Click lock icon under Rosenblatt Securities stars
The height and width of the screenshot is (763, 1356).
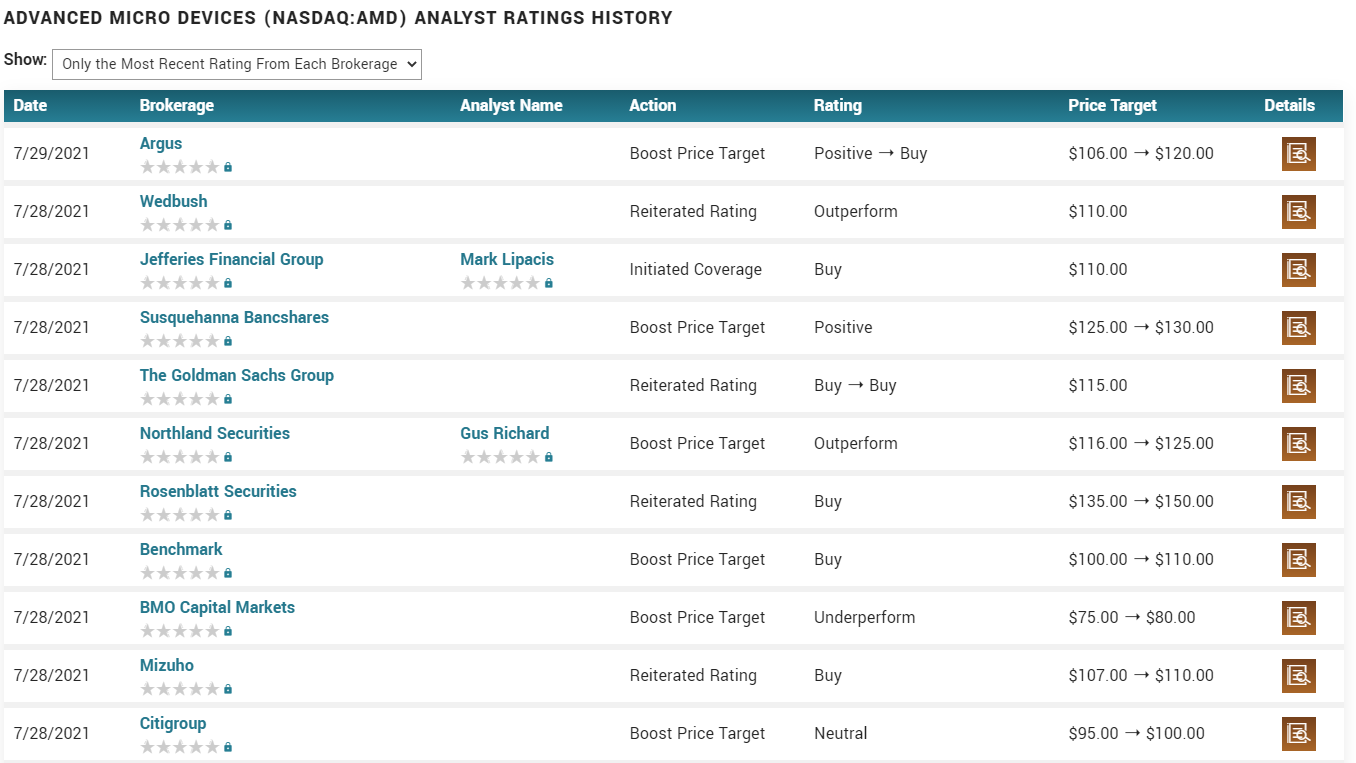click(x=228, y=515)
